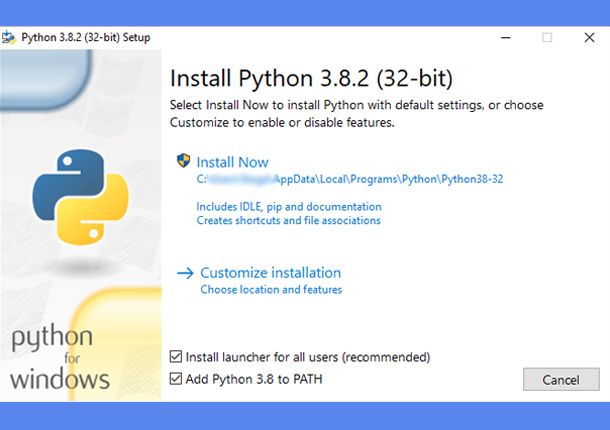The image size is (610, 430).
Task: Click the arrow icon beside Customize installation
Action: [x=185, y=273]
